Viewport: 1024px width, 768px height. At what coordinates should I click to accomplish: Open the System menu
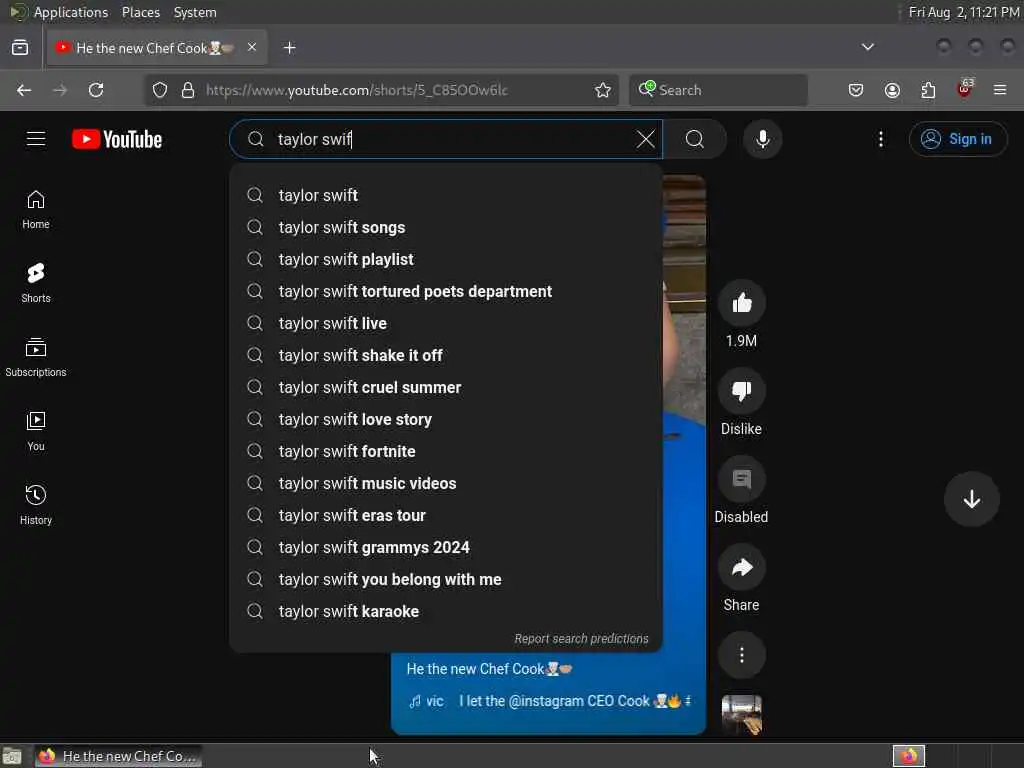tap(195, 12)
